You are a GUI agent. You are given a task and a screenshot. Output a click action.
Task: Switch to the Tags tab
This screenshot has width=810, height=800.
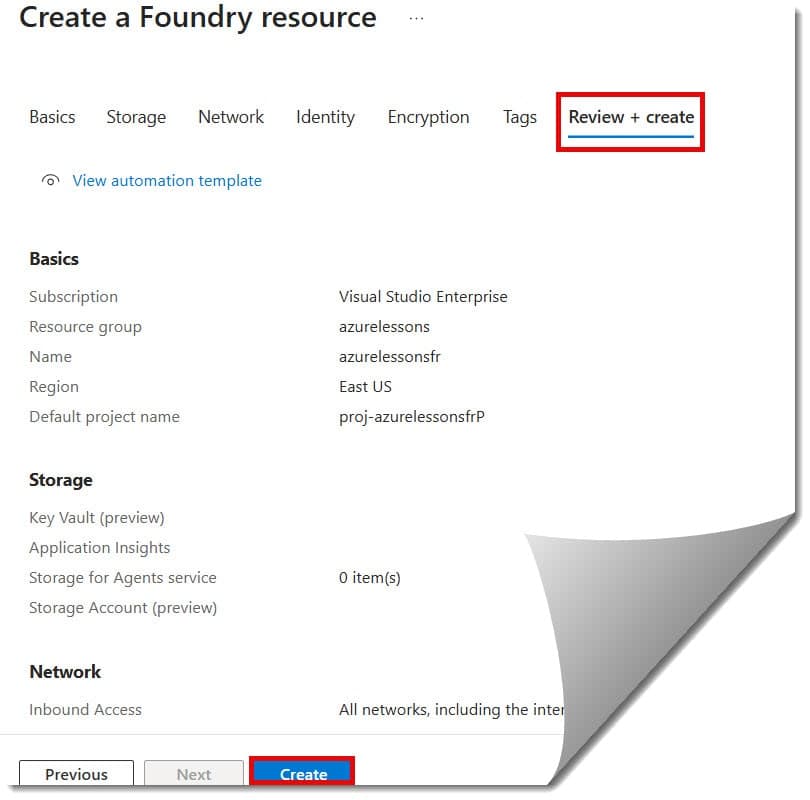coord(519,117)
